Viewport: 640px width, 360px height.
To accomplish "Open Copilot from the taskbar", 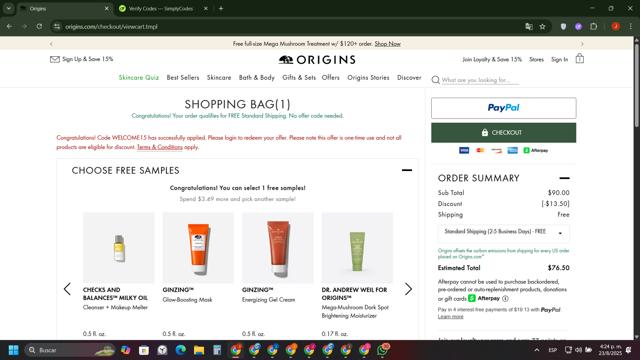I will pyautogui.click(x=125, y=350).
